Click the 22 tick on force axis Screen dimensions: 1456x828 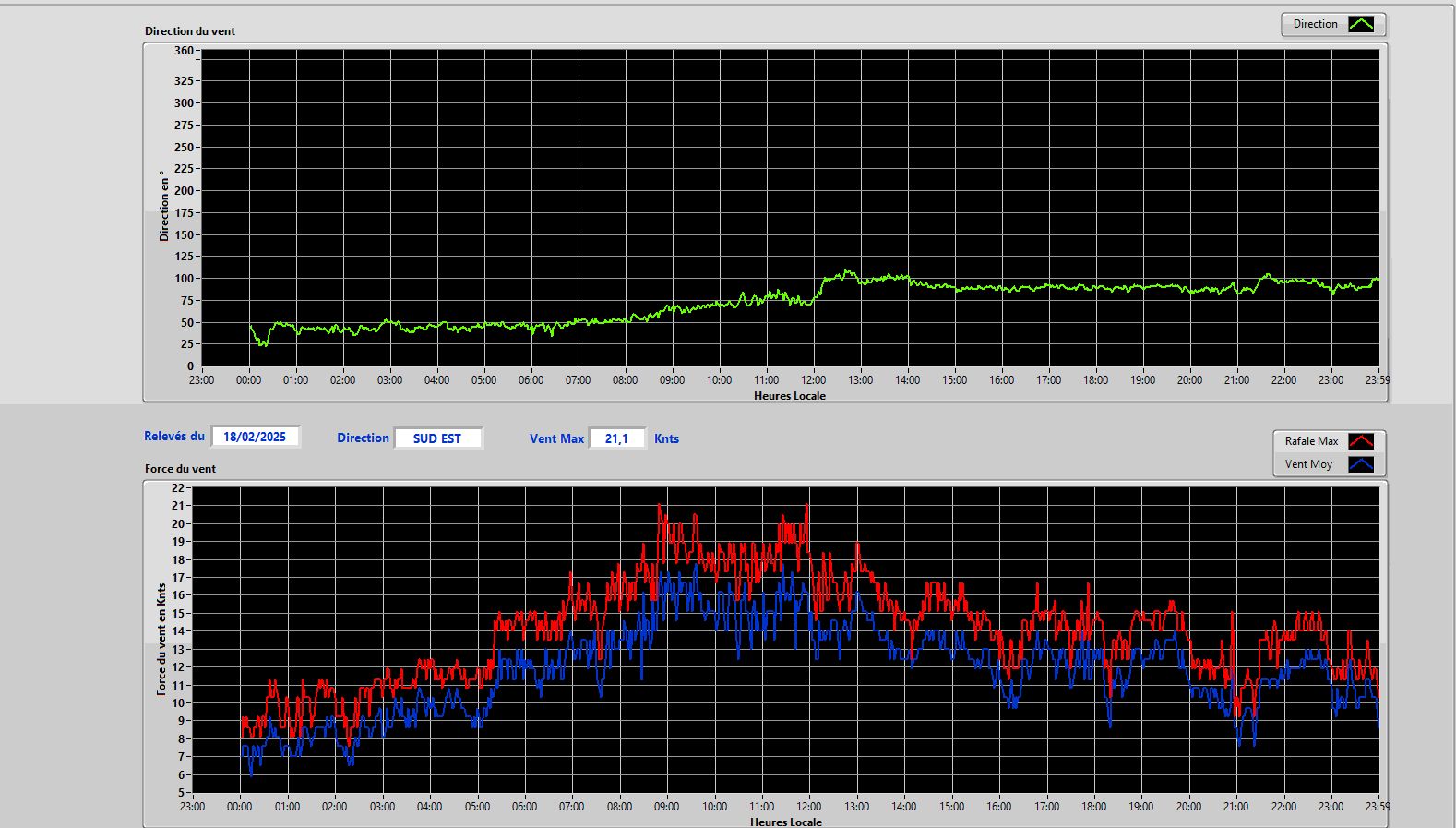tap(178, 487)
